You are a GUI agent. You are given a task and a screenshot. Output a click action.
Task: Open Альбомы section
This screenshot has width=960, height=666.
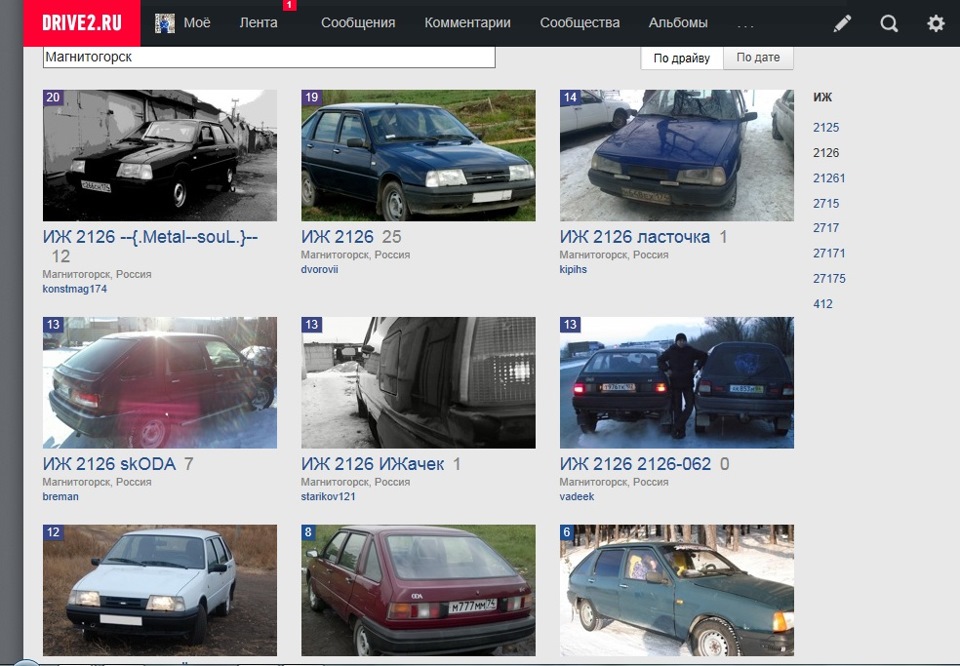678,23
